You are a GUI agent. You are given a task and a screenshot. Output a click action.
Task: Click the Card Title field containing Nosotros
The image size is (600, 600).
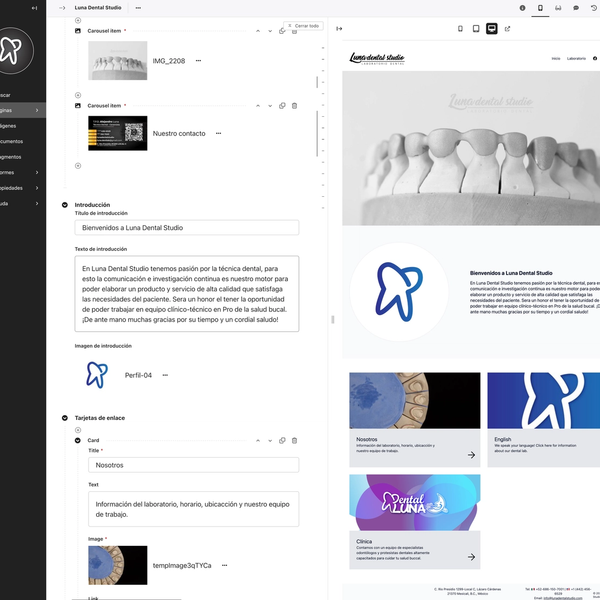(x=194, y=465)
